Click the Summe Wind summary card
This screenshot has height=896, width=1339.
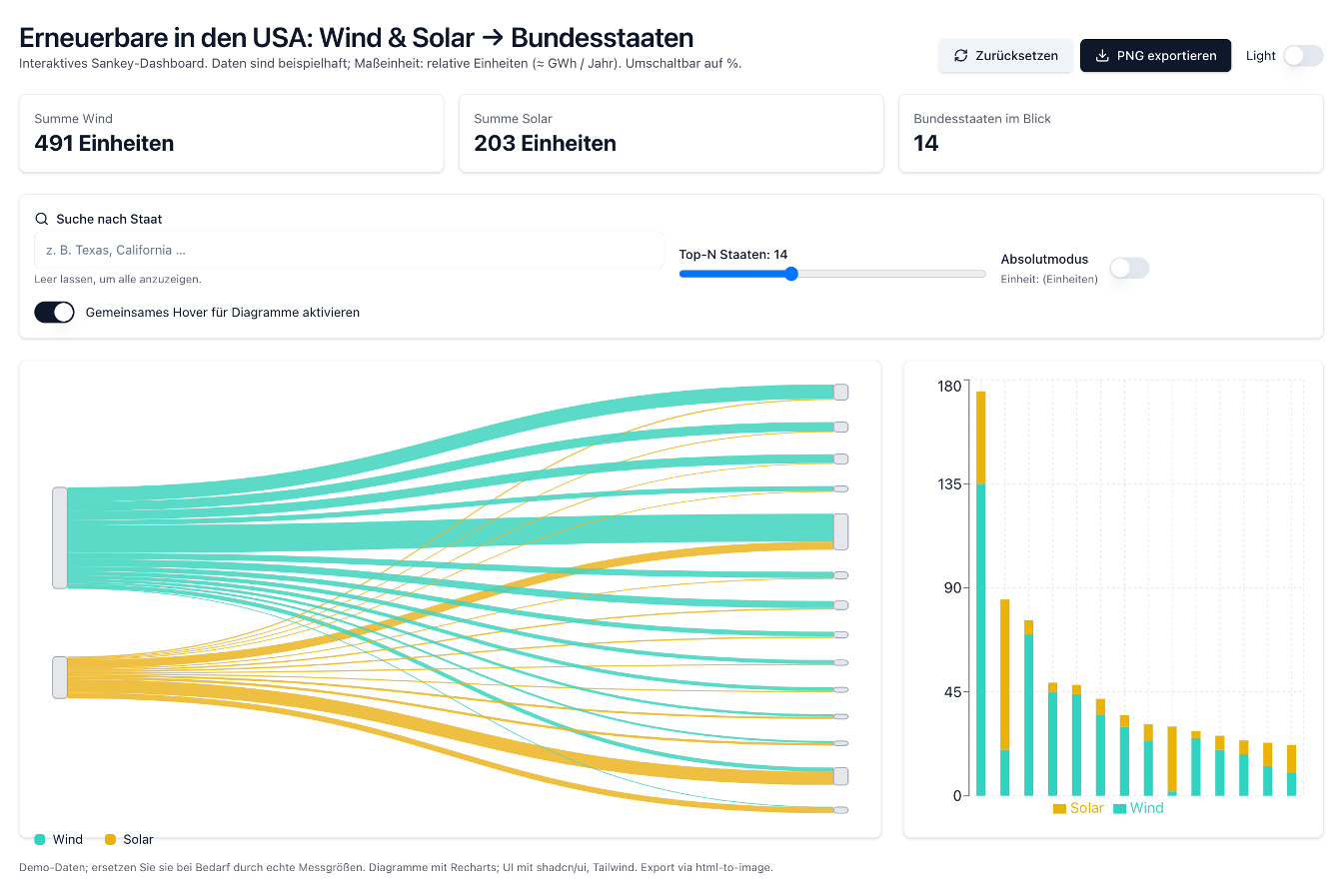coord(231,133)
